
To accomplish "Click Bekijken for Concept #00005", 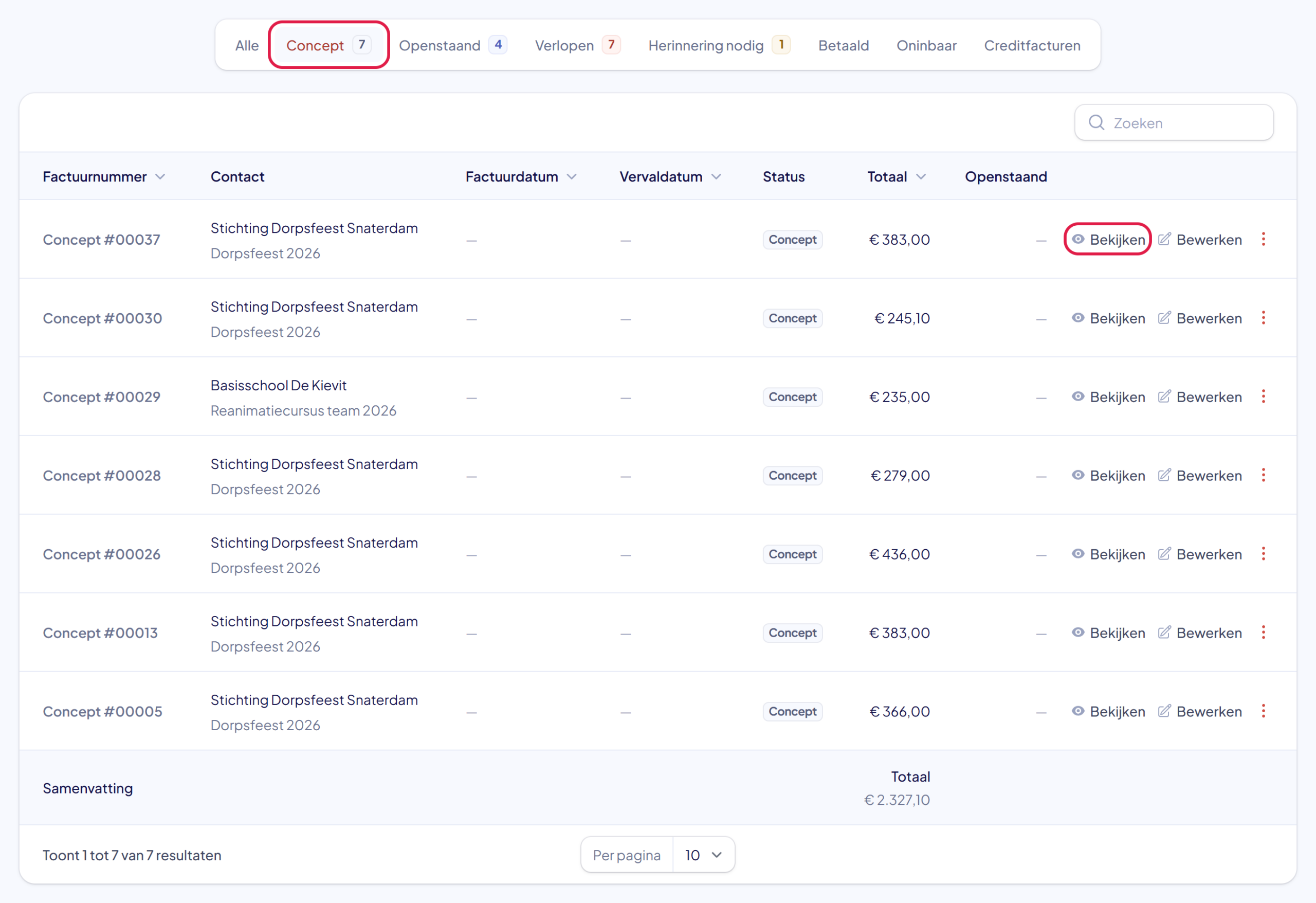I will pyautogui.click(x=1108, y=712).
